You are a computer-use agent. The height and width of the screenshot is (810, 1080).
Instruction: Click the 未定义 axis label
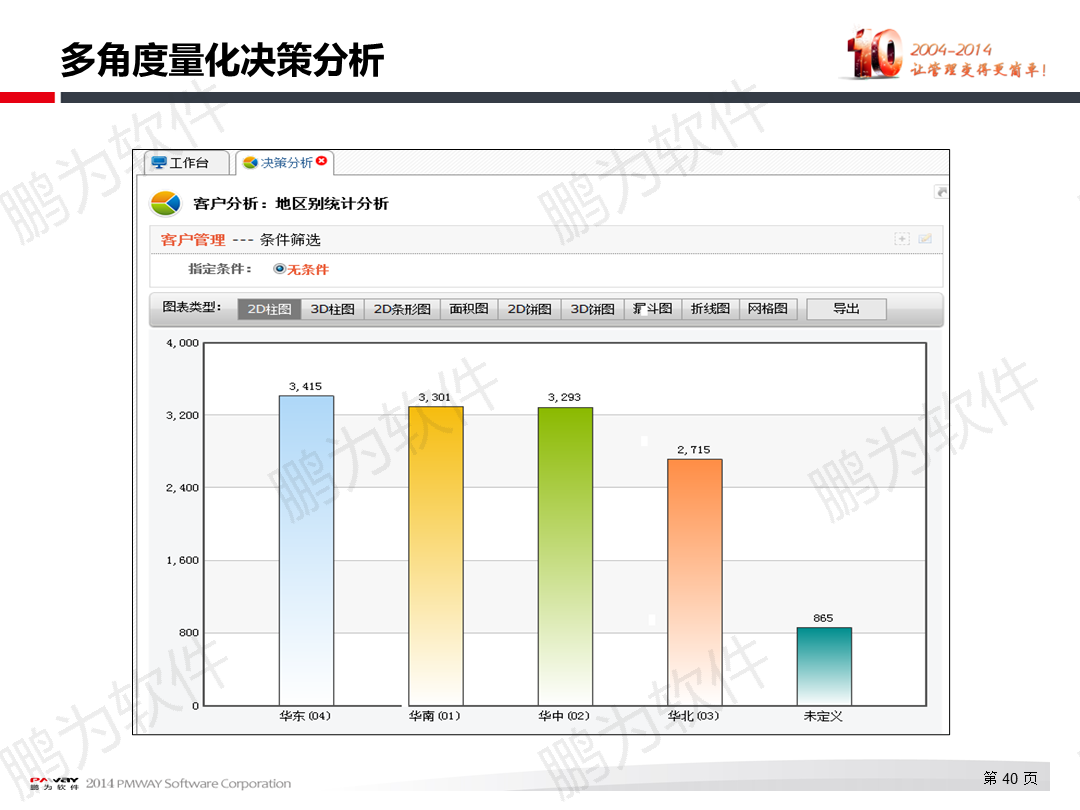pos(823,716)
